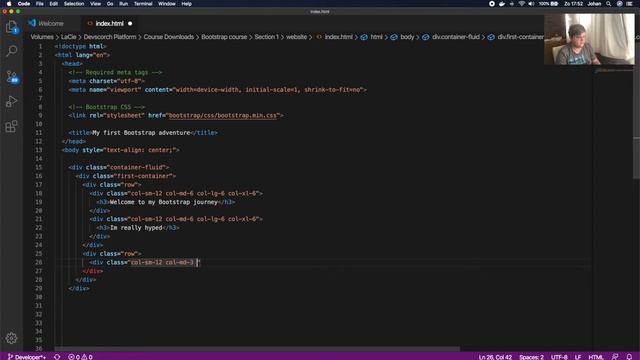640x360 pixels.
Task: Expand div.container-fluid breadcrumb
Action: 451,37
